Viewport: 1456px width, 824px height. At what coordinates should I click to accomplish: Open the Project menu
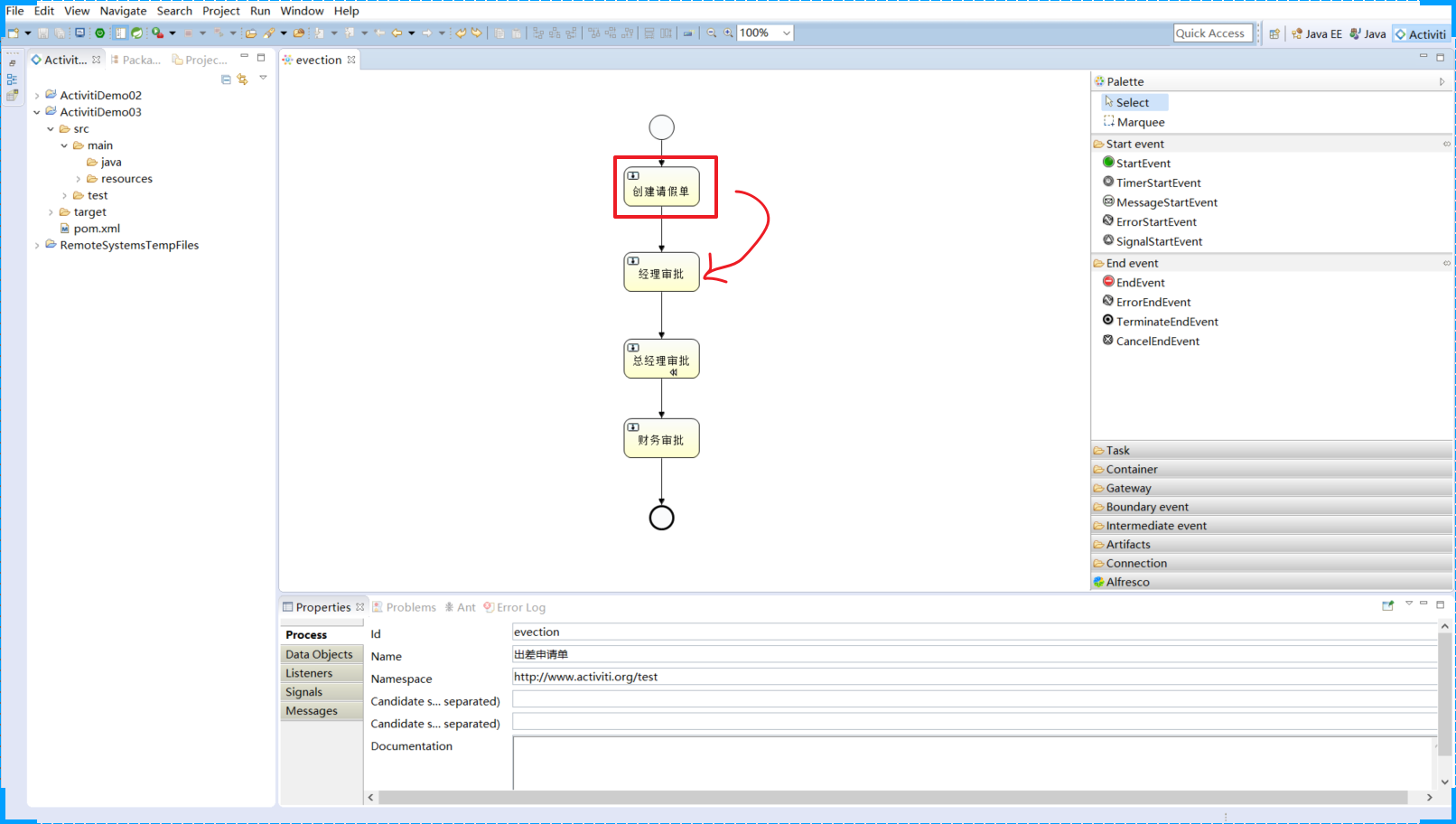(x=221, y=11)
